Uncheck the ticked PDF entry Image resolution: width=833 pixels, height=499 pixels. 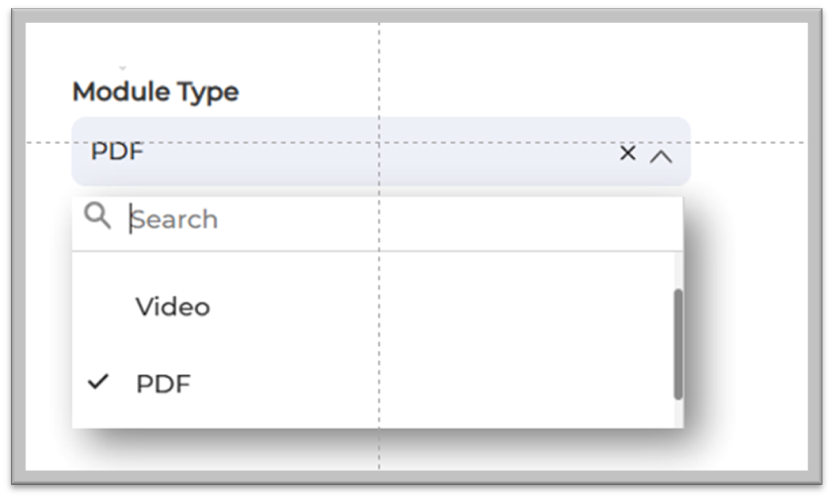coord(163,383)
